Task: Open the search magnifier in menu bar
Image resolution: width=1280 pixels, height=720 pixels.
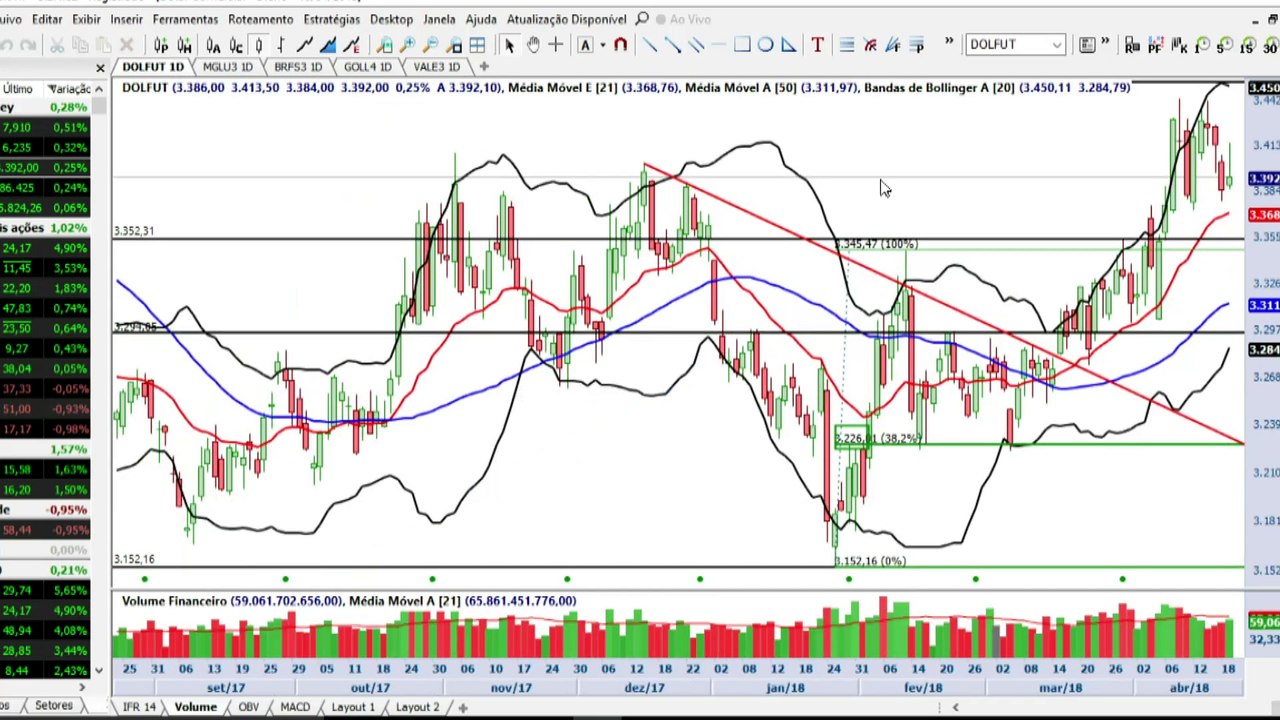Action: 642,19
